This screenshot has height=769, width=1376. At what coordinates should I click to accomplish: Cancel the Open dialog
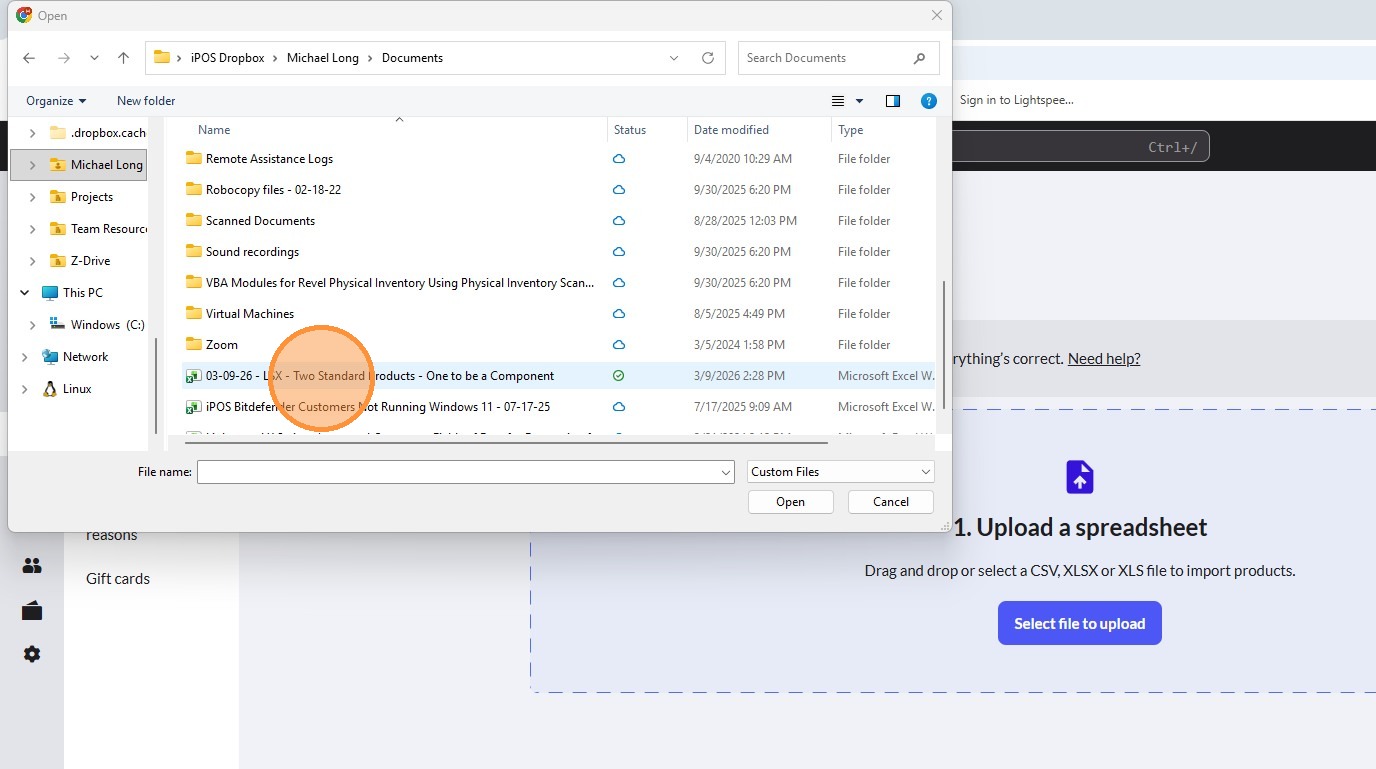tap(890, 502)
